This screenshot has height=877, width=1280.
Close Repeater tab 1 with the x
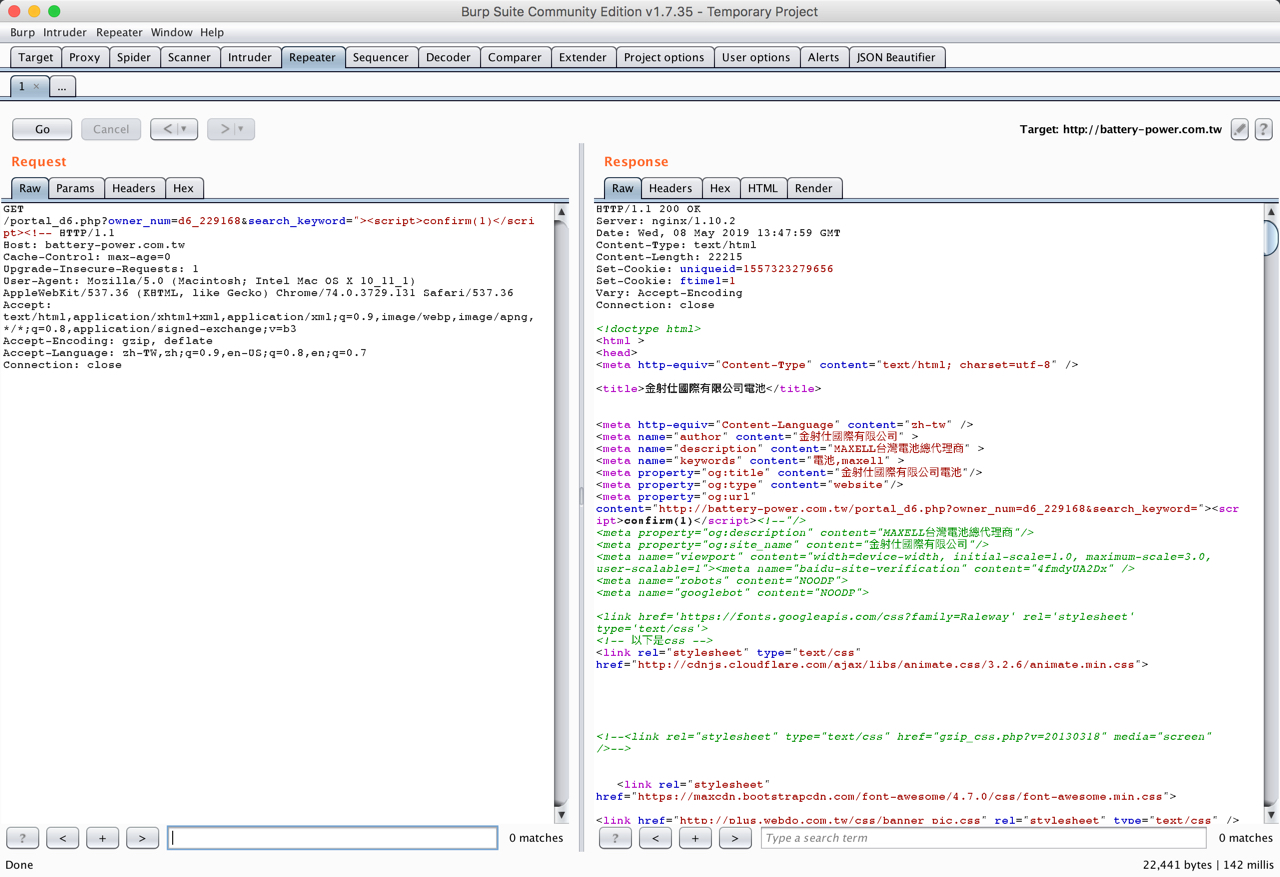36,87
